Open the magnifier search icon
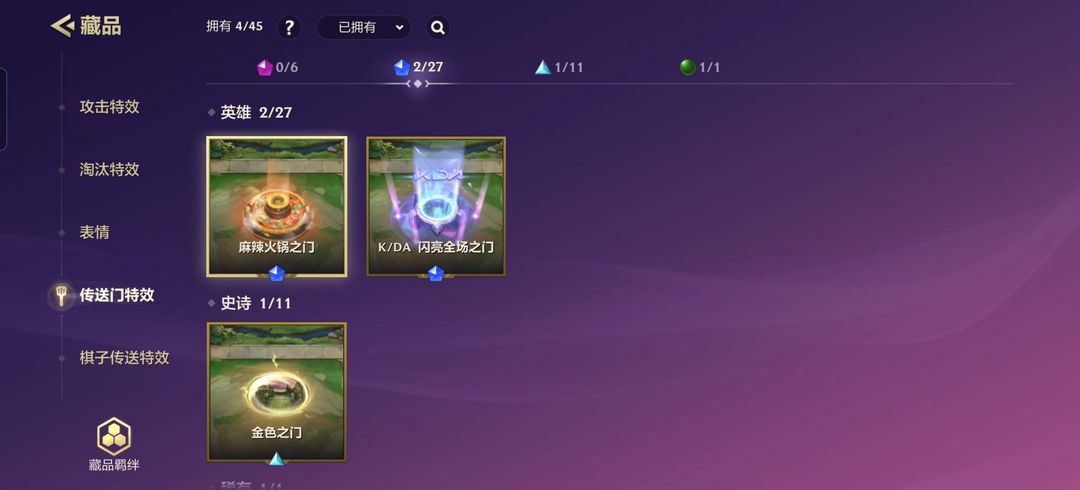Image resolution: width=1080 pixels, height=490 pixels. pos(437,28)
